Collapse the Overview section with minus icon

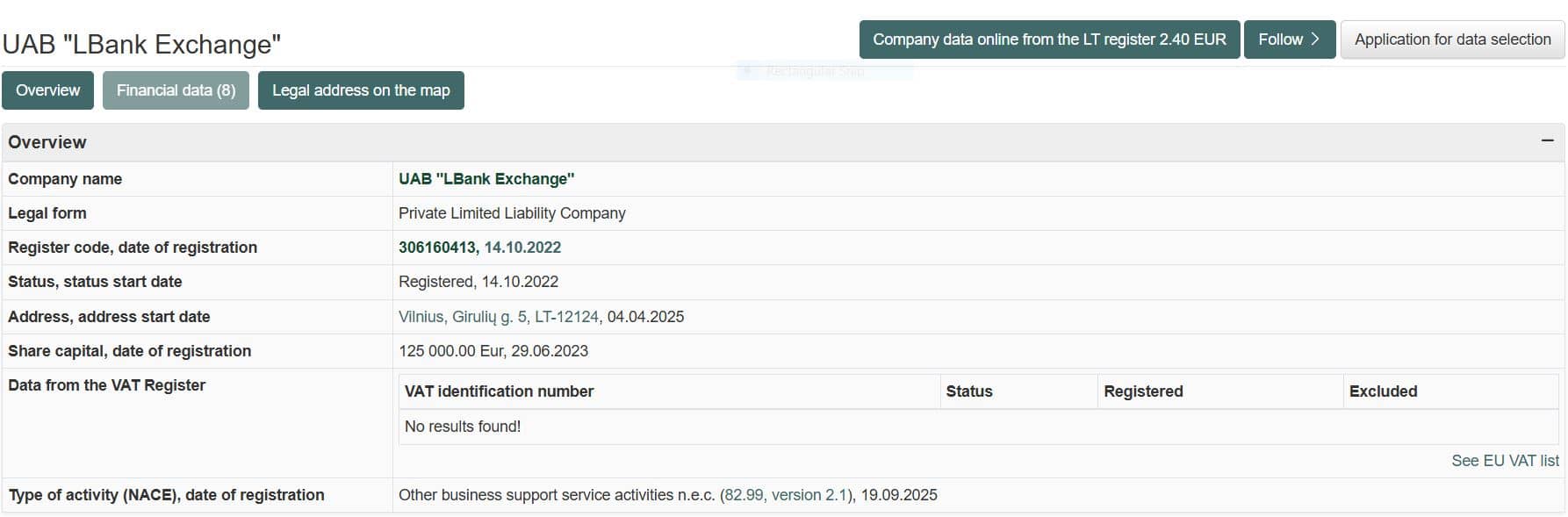(x=1547, y=141)
